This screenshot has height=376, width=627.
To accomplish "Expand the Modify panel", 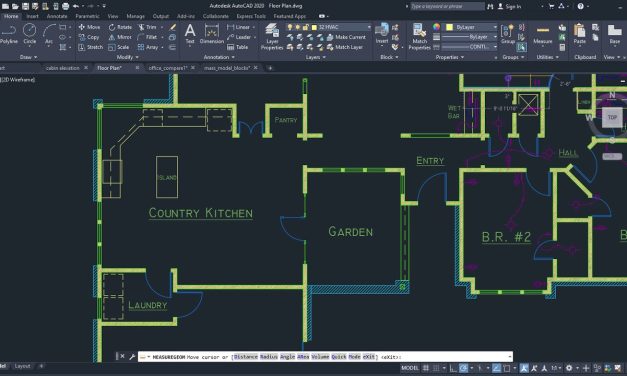I will click(128, 57).
